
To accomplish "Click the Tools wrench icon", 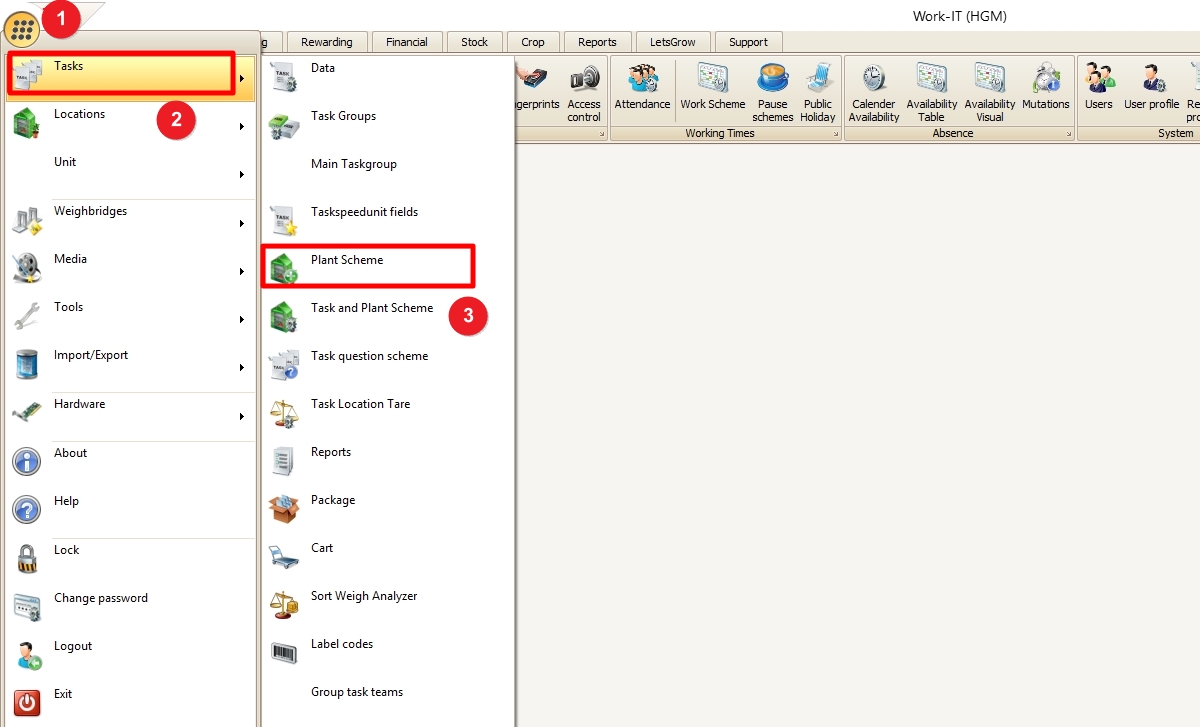I will [27, 316].
